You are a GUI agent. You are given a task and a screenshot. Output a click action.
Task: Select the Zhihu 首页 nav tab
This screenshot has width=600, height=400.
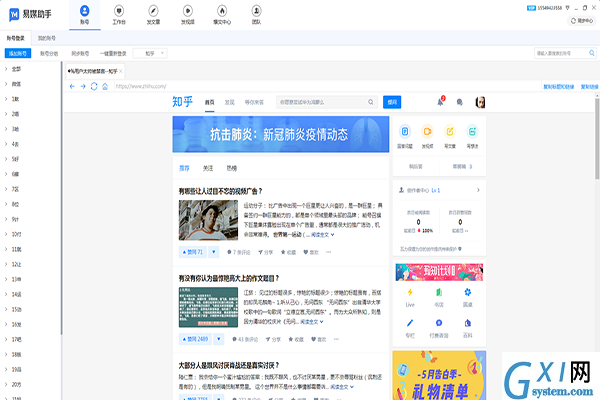pos(209,102)
